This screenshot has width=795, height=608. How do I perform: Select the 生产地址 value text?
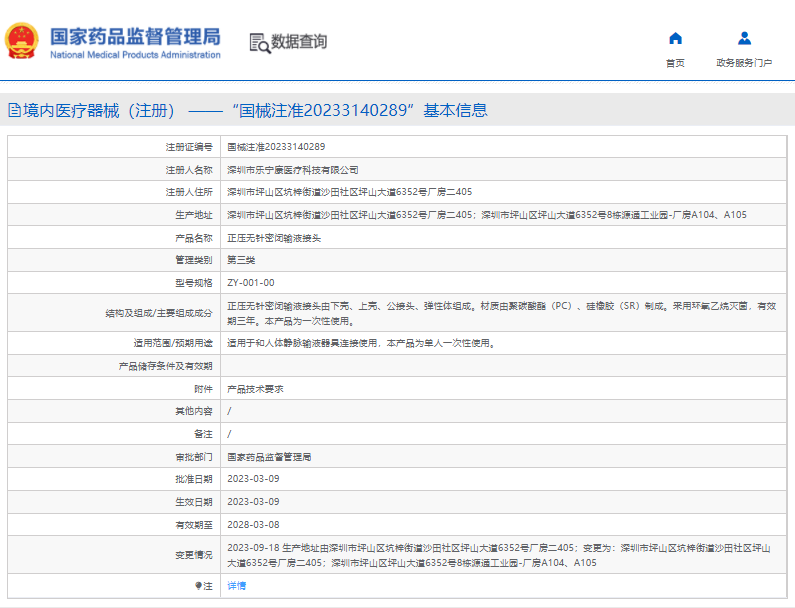pos(487,215)
